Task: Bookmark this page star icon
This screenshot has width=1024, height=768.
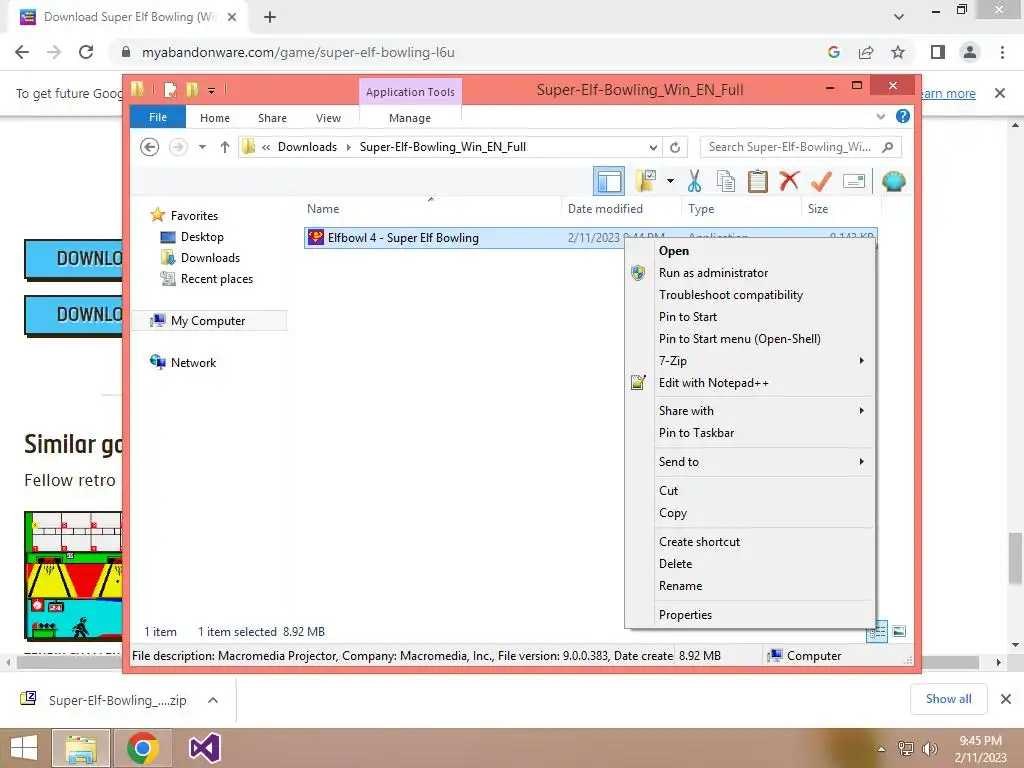Action: click(x=898, y=52)
